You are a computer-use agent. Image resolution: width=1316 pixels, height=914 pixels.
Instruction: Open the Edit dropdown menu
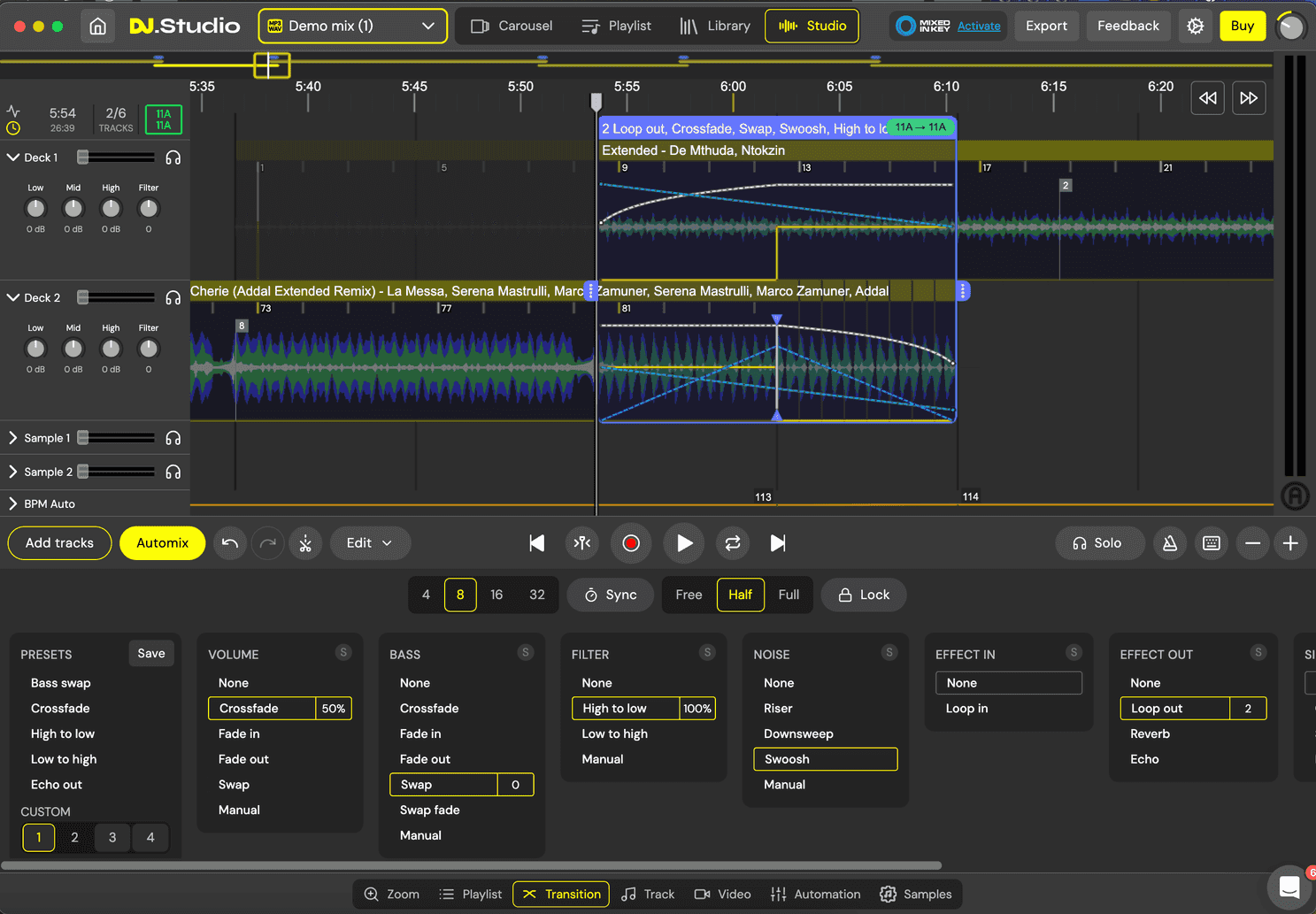(x=369, y=543)
